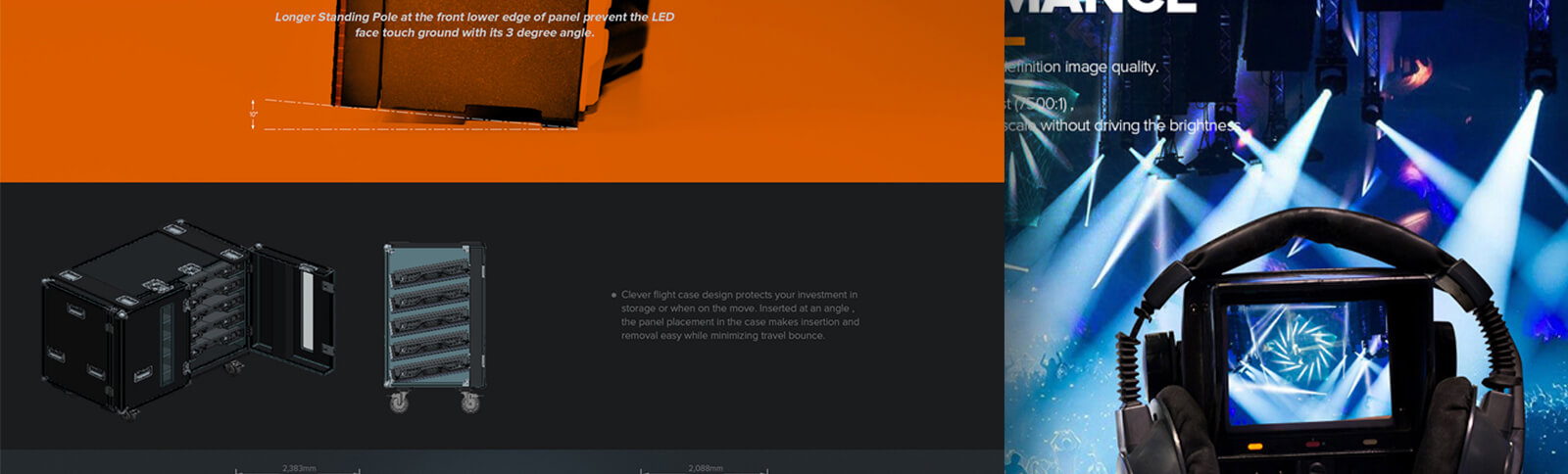Click the bullet dot before 'Clever flight case'
The height and width of the screenshot is (474, 1568).
click(613, 295)
